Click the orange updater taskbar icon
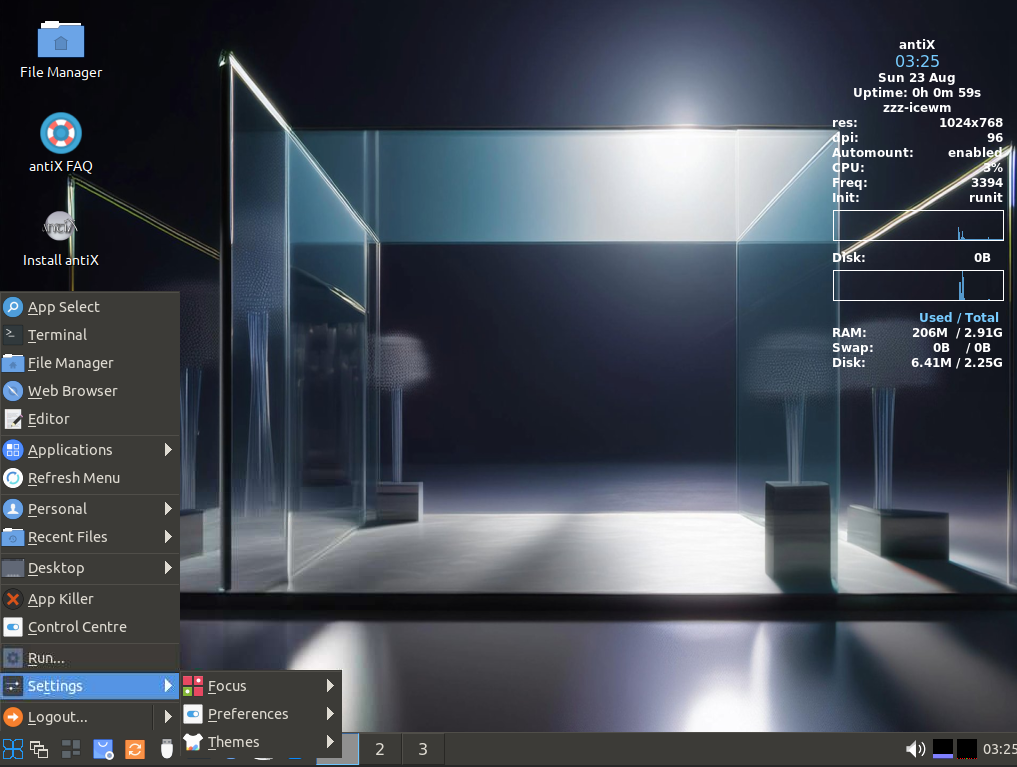The width and height of the screenshot is (1017, 767). point(135,749)
